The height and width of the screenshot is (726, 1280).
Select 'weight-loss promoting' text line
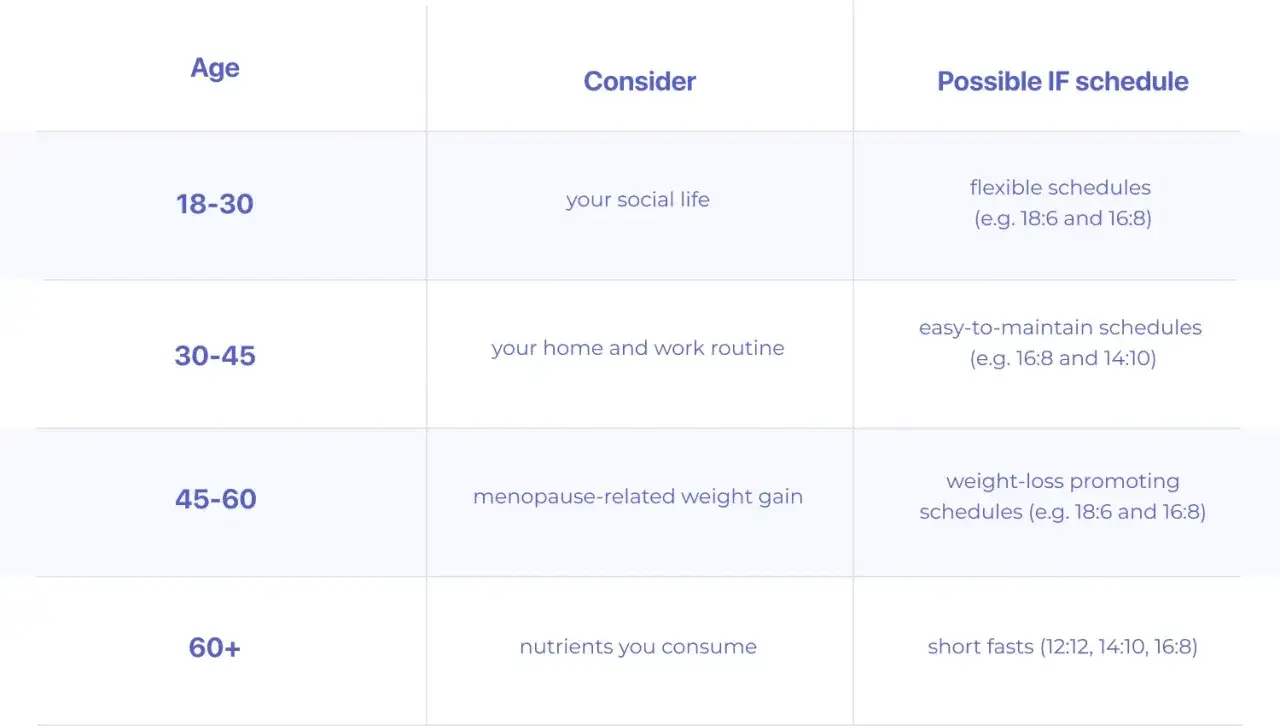1063,481
